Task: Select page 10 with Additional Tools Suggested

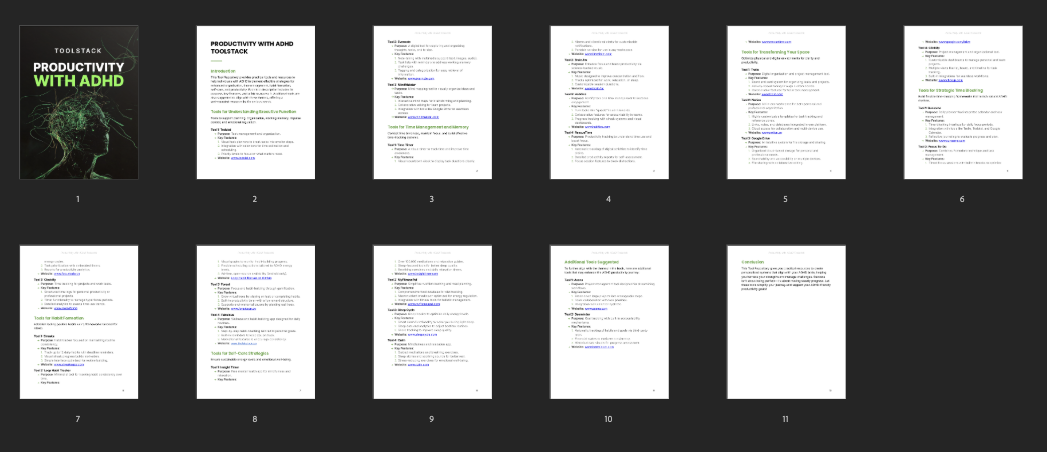Action: click(x=608, y=322)
